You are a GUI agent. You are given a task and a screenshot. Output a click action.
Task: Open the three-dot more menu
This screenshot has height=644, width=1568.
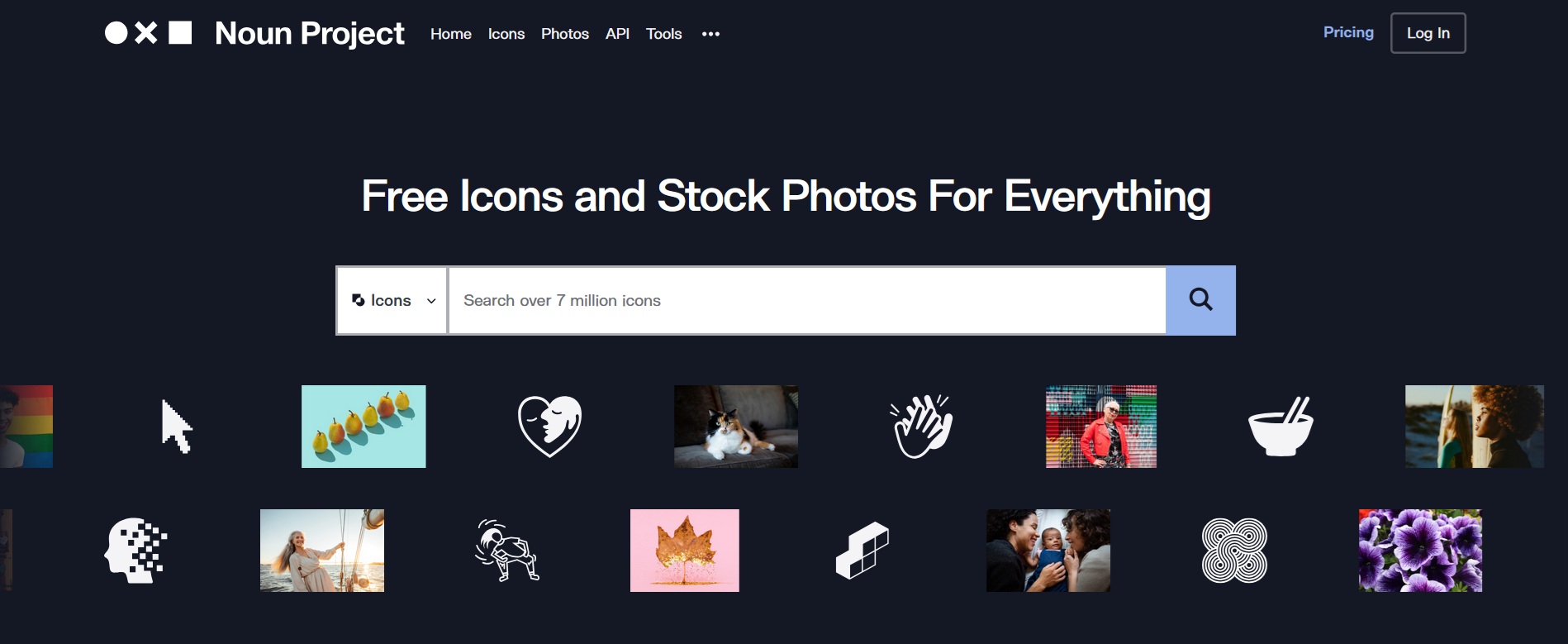710,34
